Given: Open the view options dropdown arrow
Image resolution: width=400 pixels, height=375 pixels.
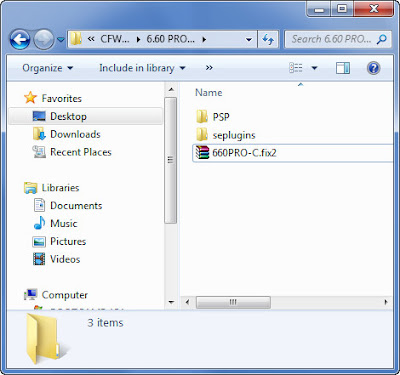Looking at the screenshot, I should (314, 68).
